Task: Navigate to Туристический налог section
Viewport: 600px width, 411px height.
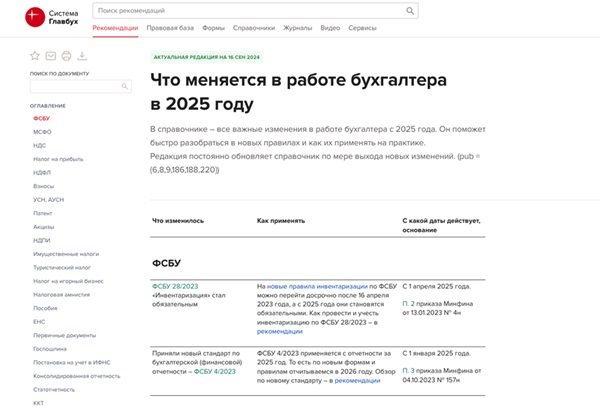Action: [x=60, y=268]
